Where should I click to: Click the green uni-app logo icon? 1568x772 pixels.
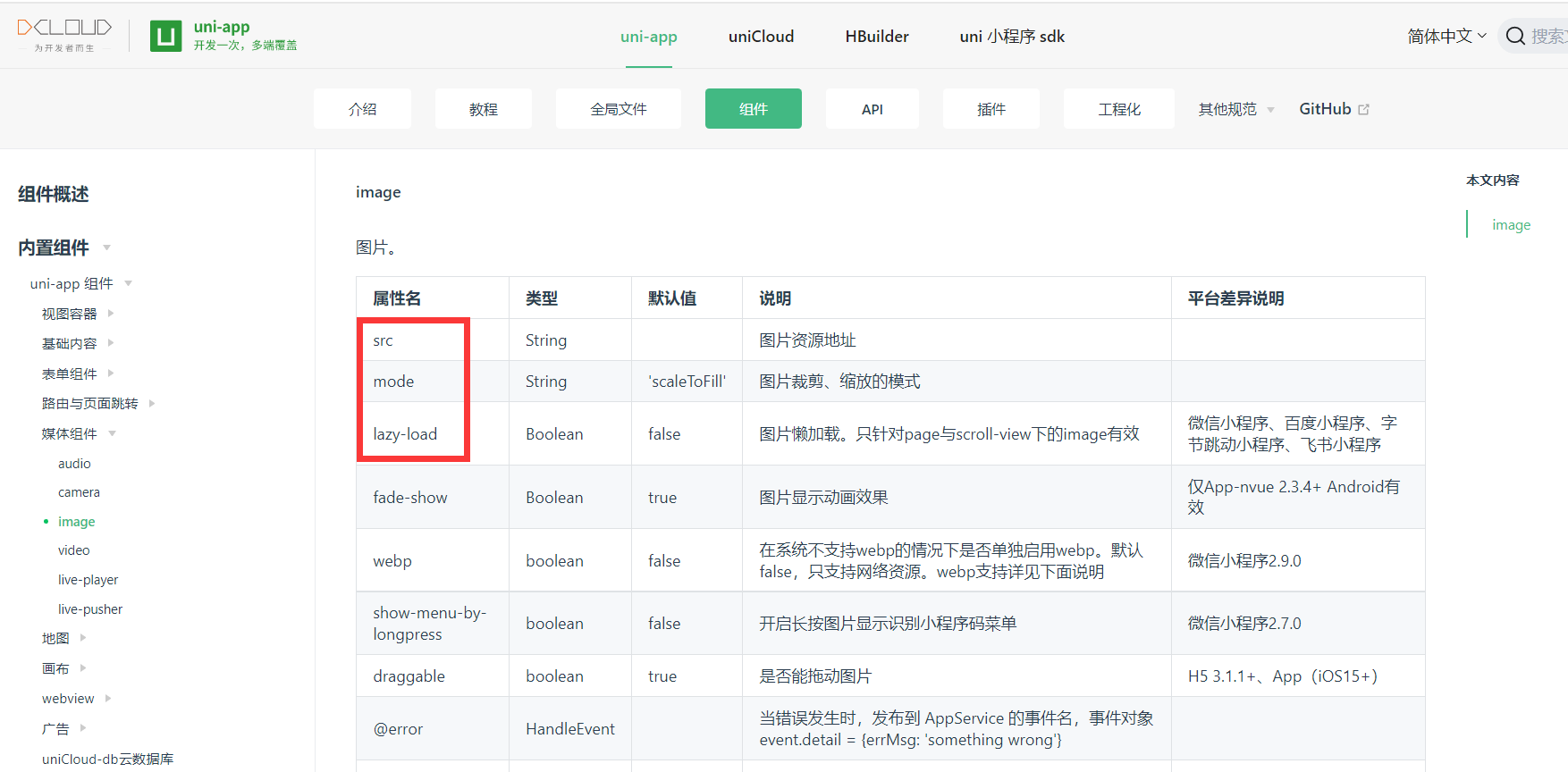coord(165,36)
